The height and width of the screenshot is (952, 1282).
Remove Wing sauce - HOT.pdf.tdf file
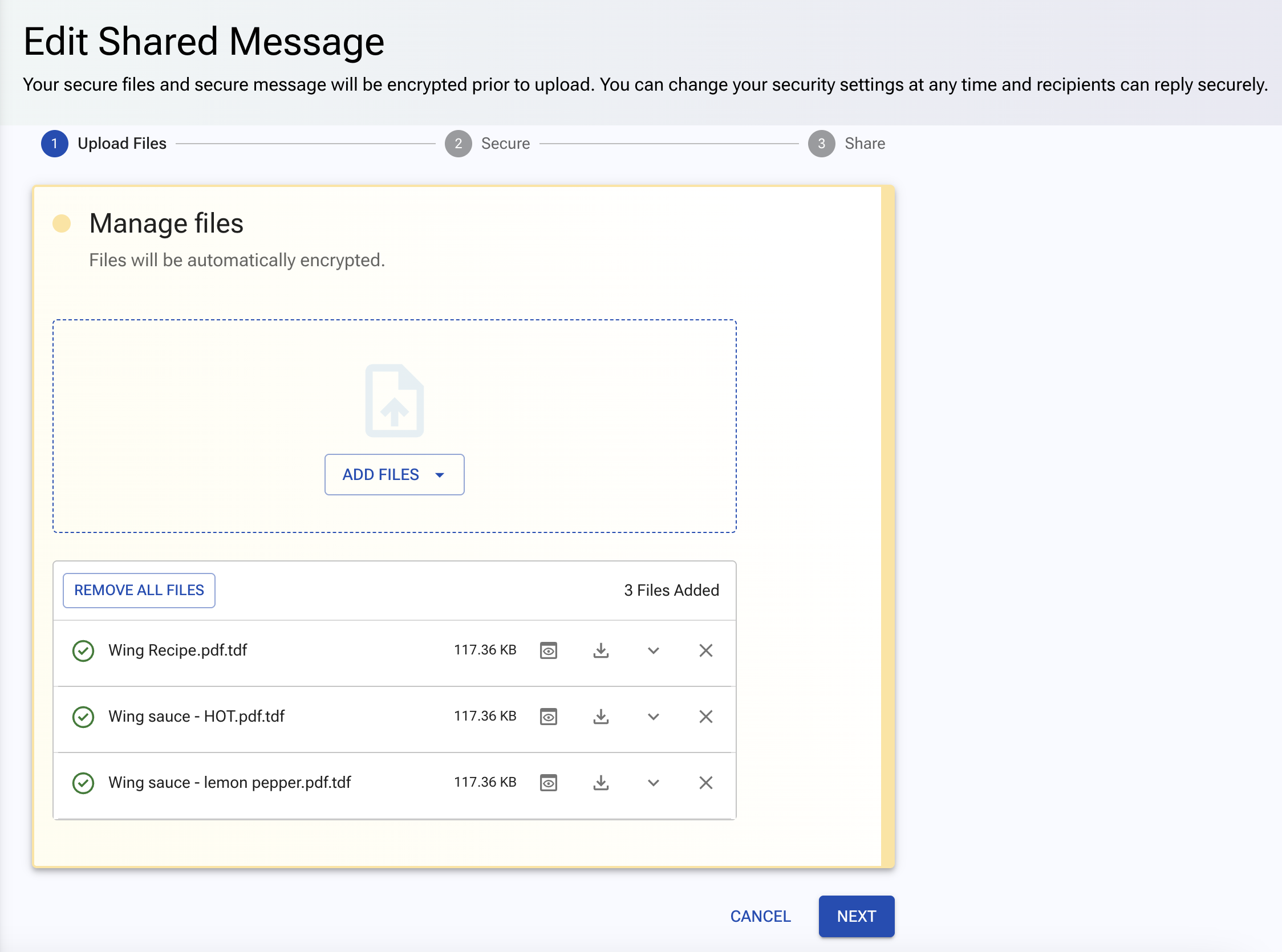[x=705, y=717]
